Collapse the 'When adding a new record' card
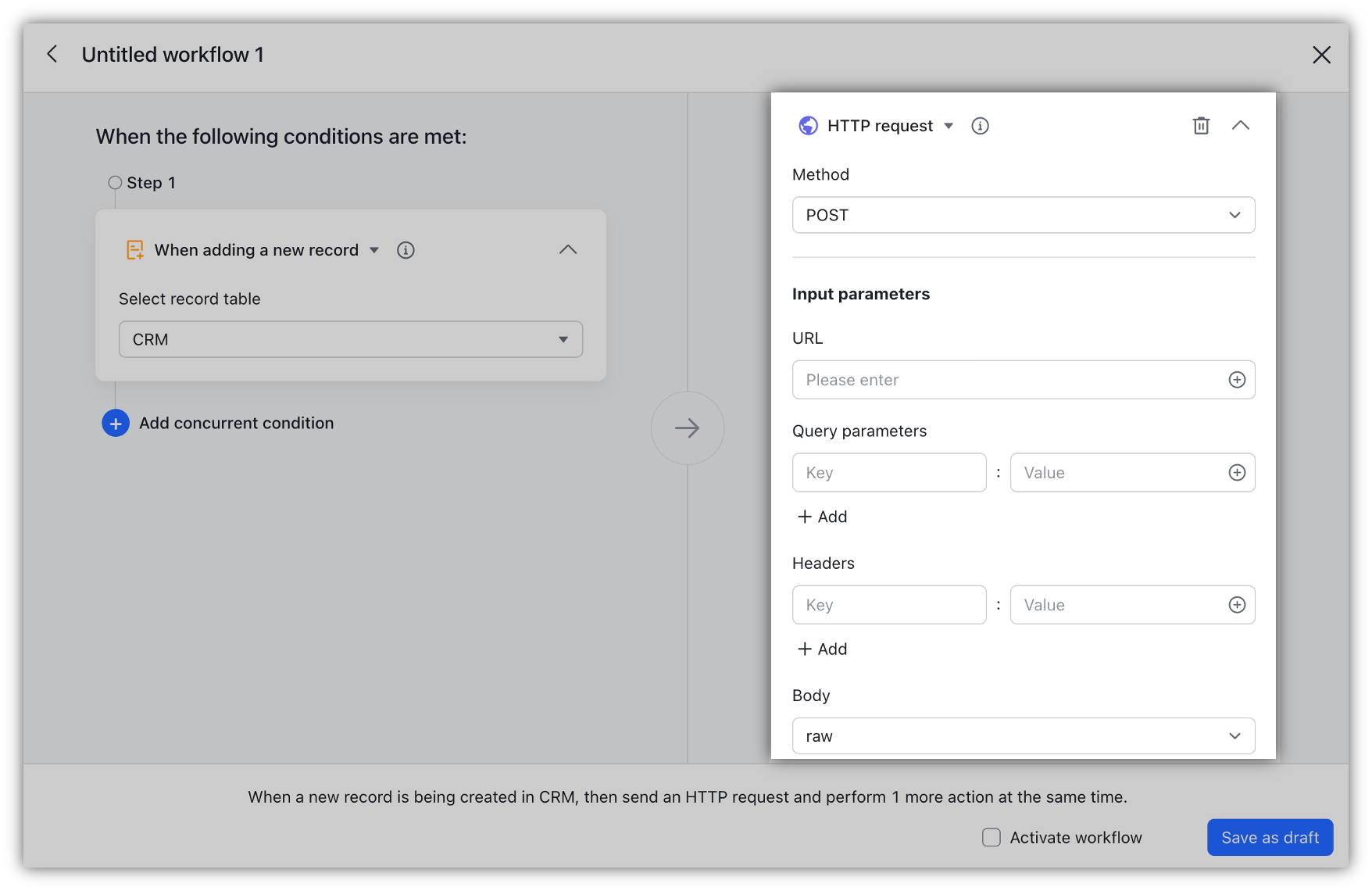Image resolution: width=1372 pixels, height=891 pixels. click(568, 250)
